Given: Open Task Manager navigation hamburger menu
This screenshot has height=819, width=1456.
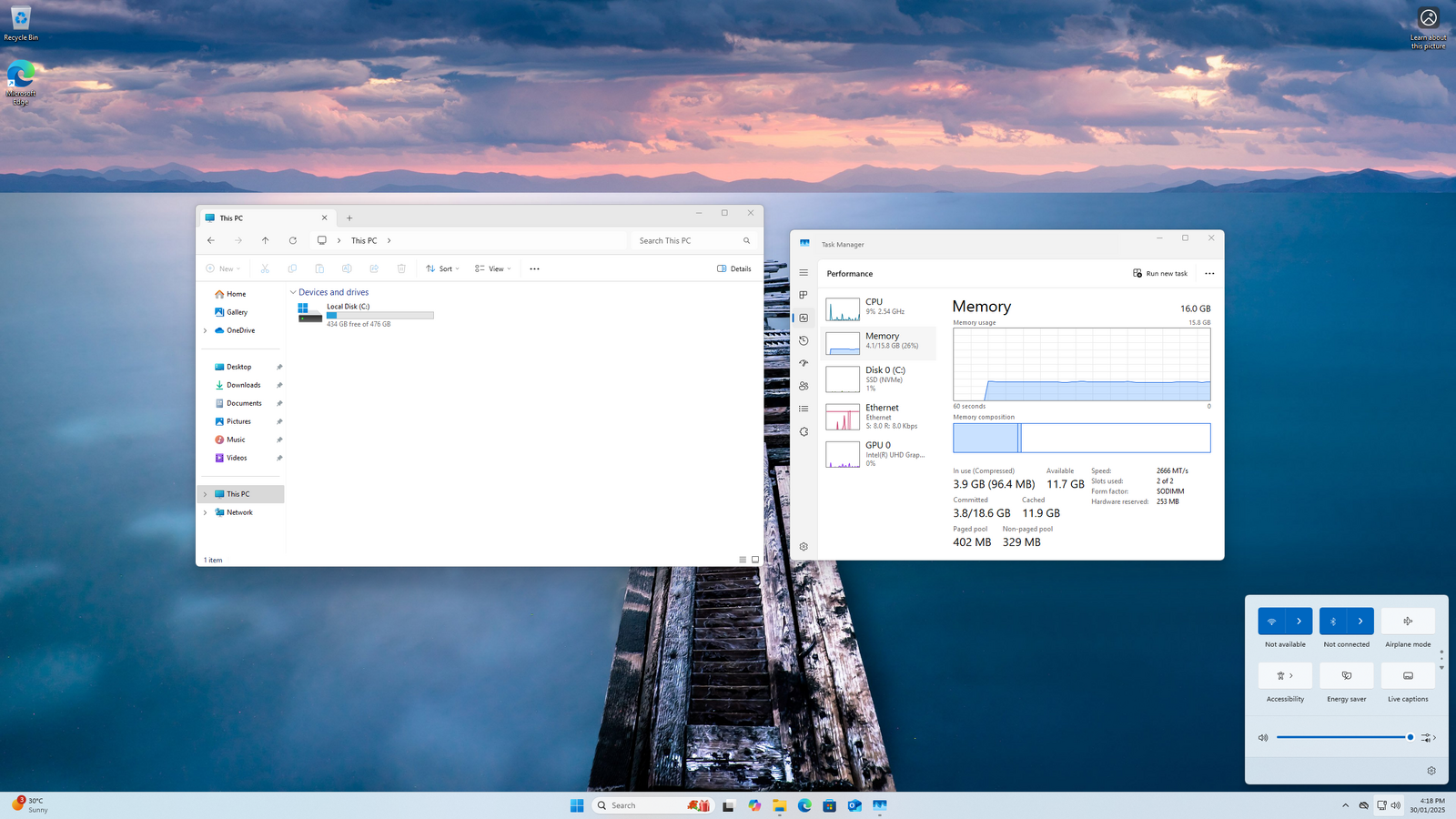Looking at the screenshot, I should pos(804,273).
